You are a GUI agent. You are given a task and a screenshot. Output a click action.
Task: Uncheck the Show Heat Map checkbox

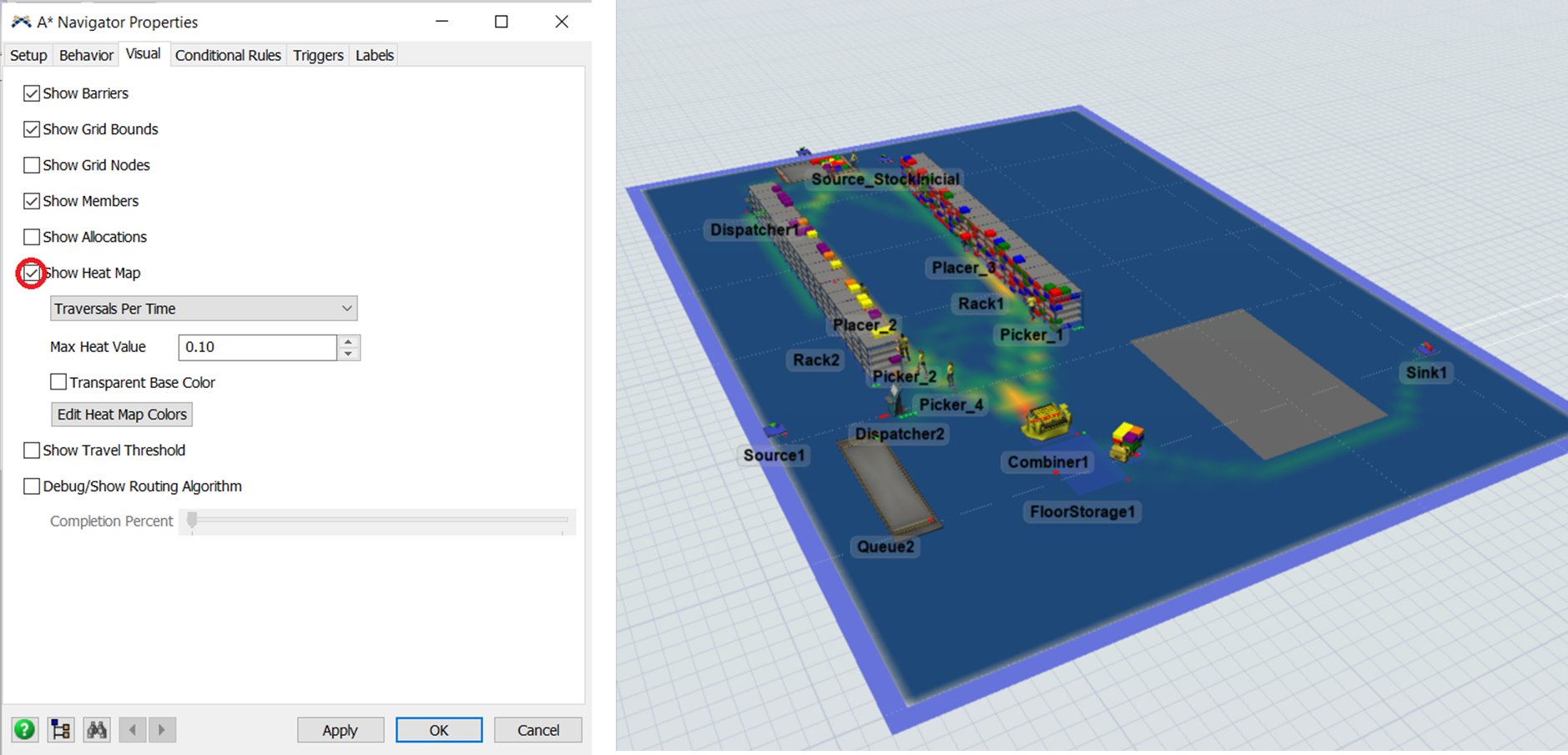pyautogui.click(x=32, y=273)
